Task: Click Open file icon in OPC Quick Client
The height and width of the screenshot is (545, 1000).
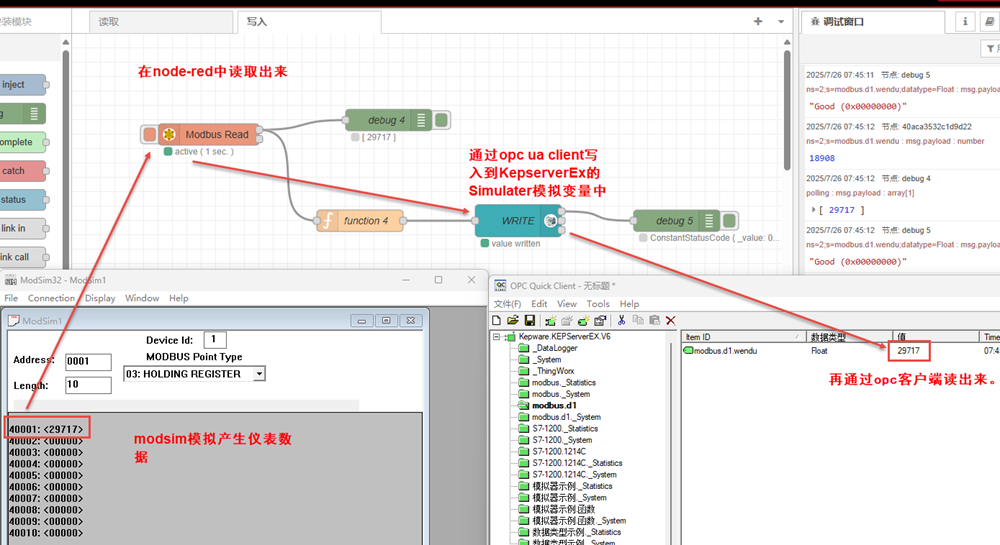Action: (513, 321)
